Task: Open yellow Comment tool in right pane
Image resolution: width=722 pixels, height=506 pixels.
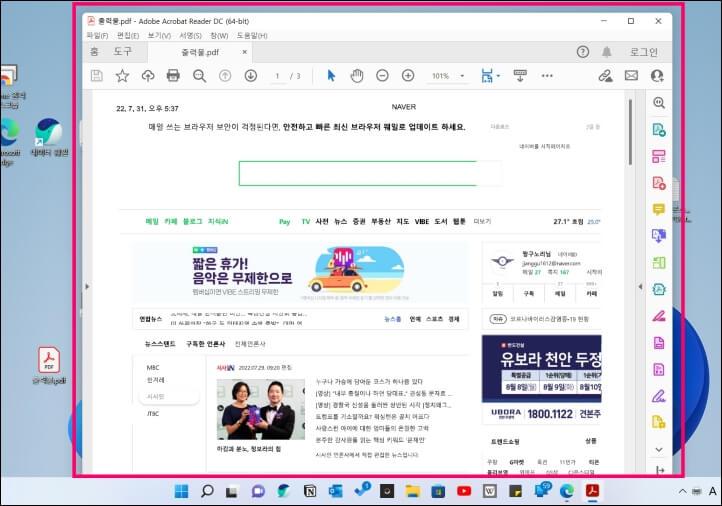Action: (x=659, y=210)
